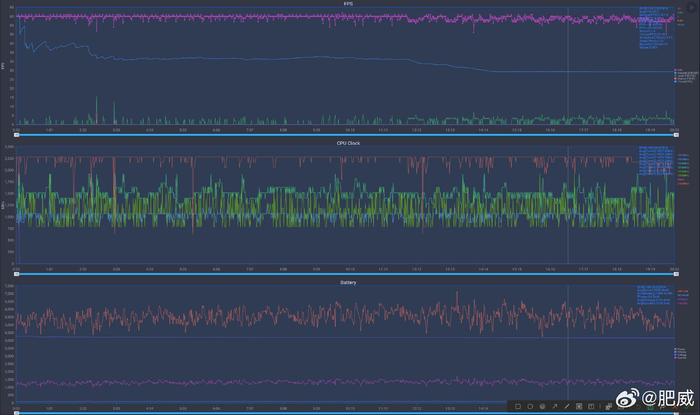Screen dimensions: 700x415
Task: Click the FPS chart title
Action: coord(348,4)
